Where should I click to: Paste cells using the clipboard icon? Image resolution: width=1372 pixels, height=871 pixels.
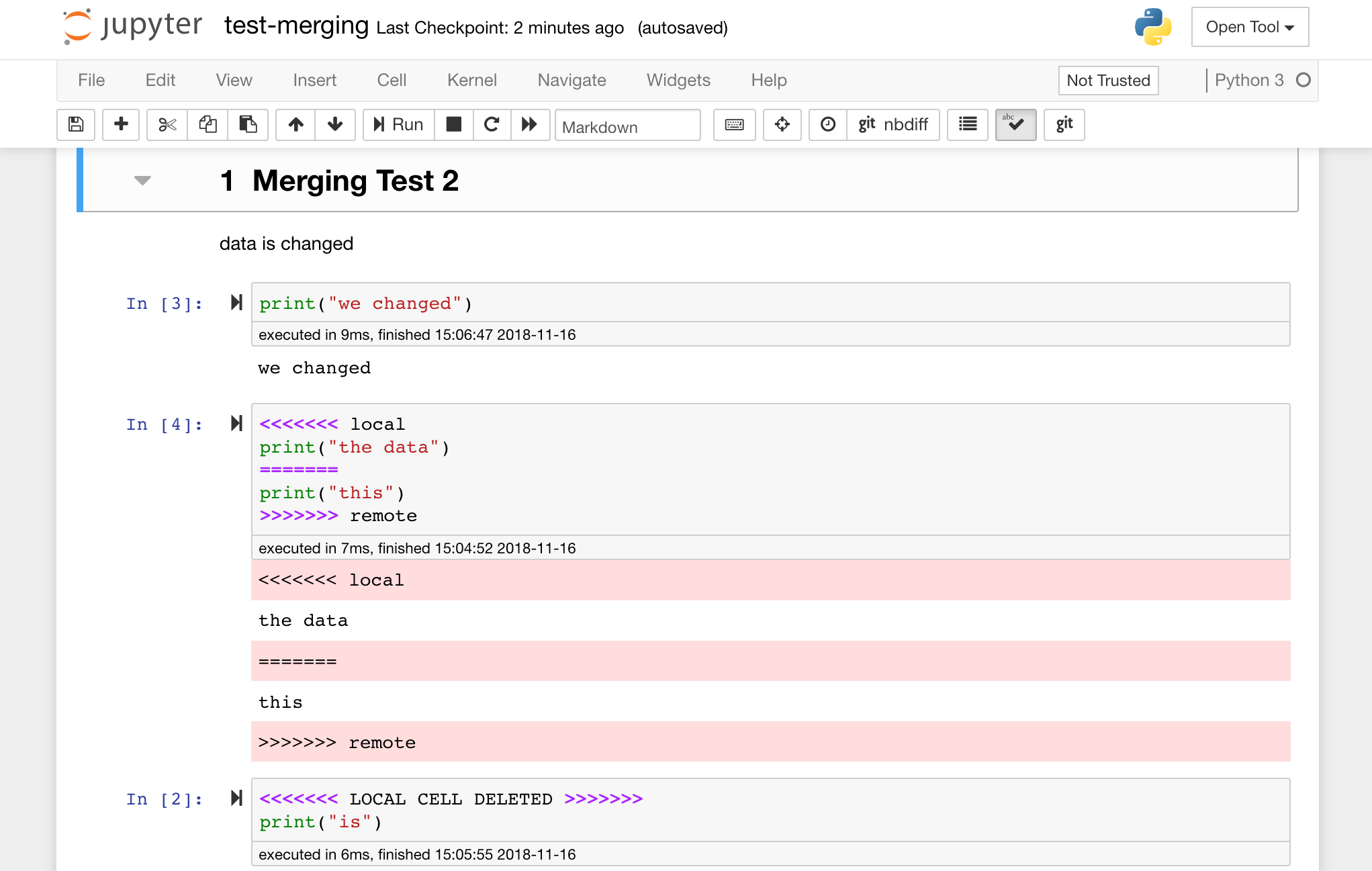[248, 124]
